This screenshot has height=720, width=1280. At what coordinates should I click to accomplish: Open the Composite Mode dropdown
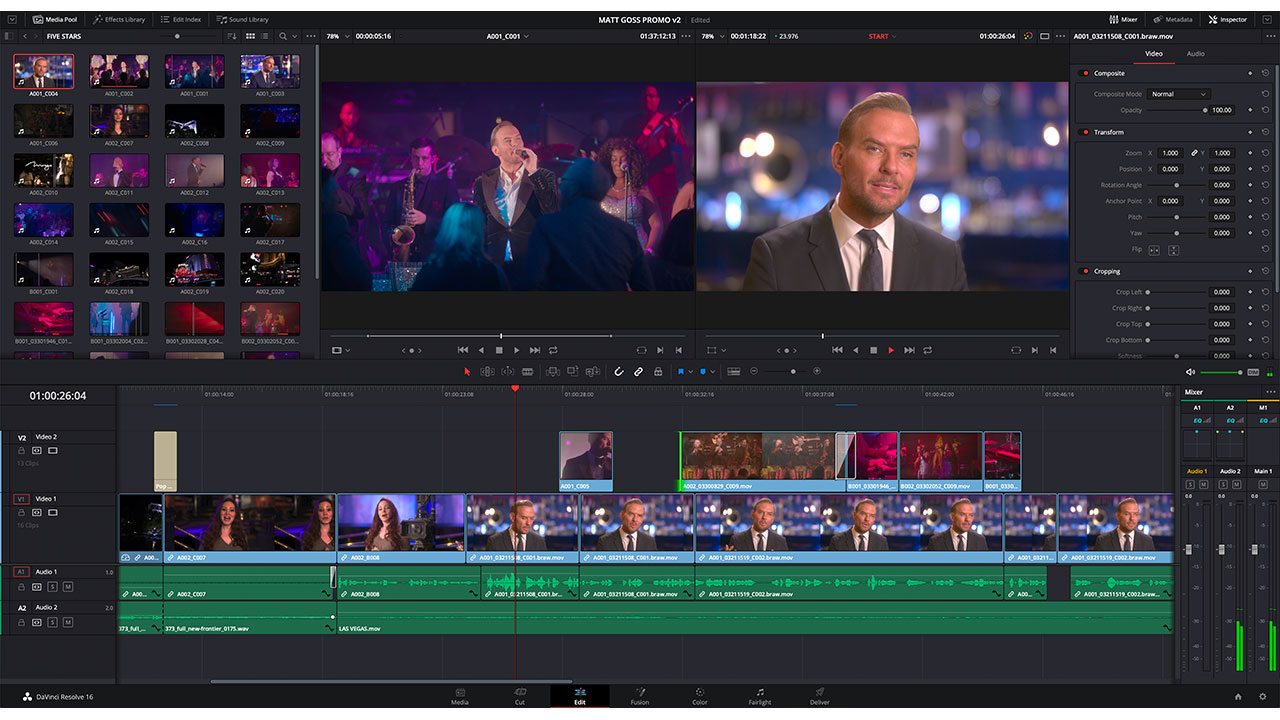click(1178, 93)
